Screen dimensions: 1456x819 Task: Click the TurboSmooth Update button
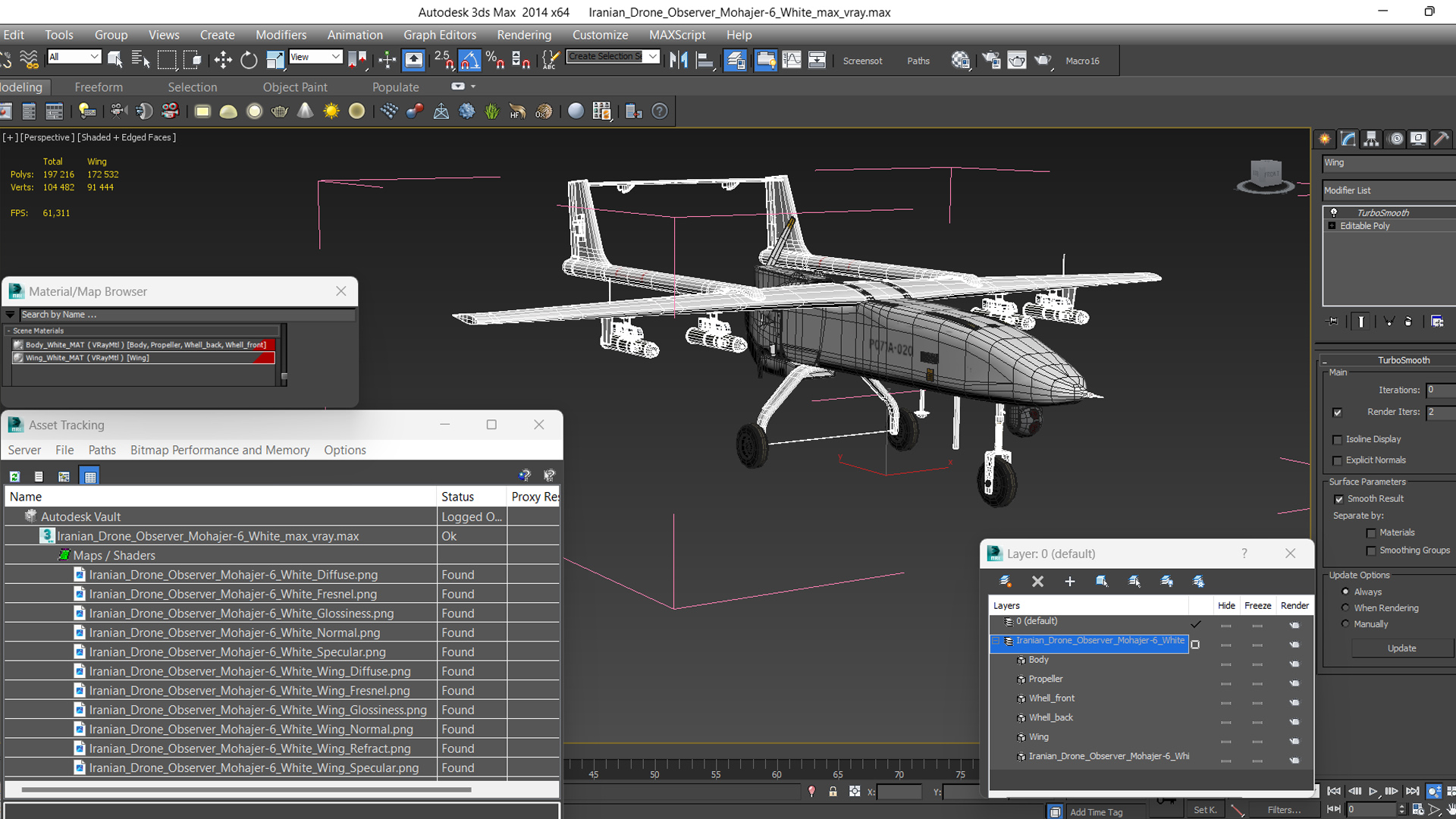tap(1401, 648)
